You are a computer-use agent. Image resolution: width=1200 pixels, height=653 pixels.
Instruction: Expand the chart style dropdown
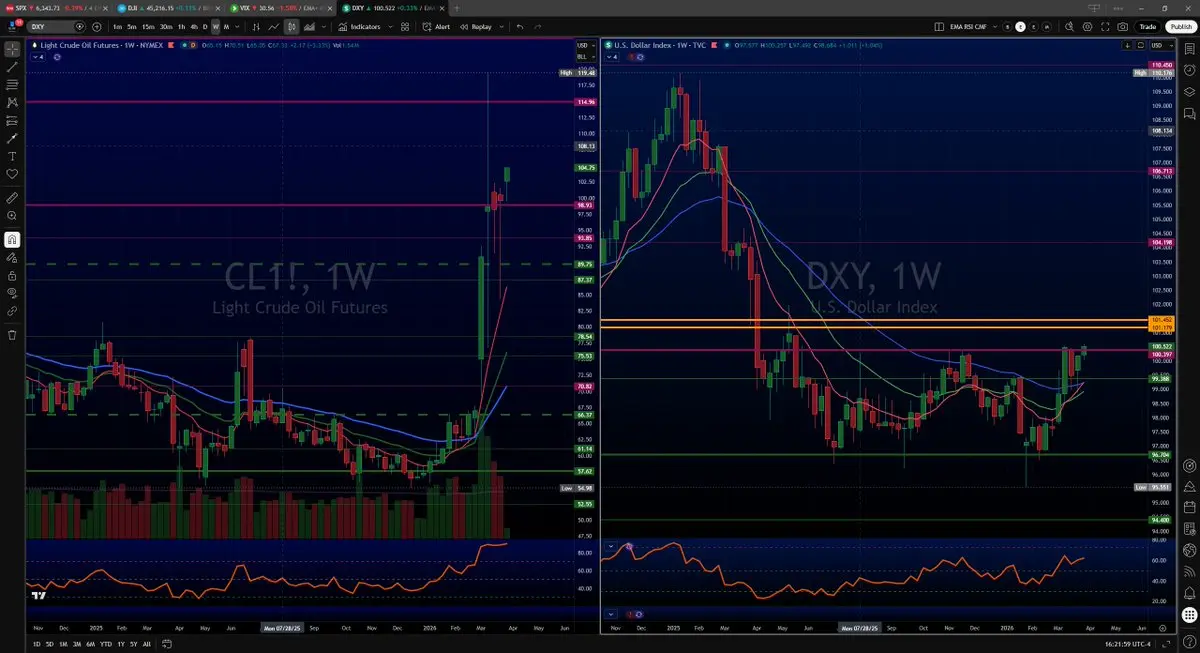pos(322,27)
